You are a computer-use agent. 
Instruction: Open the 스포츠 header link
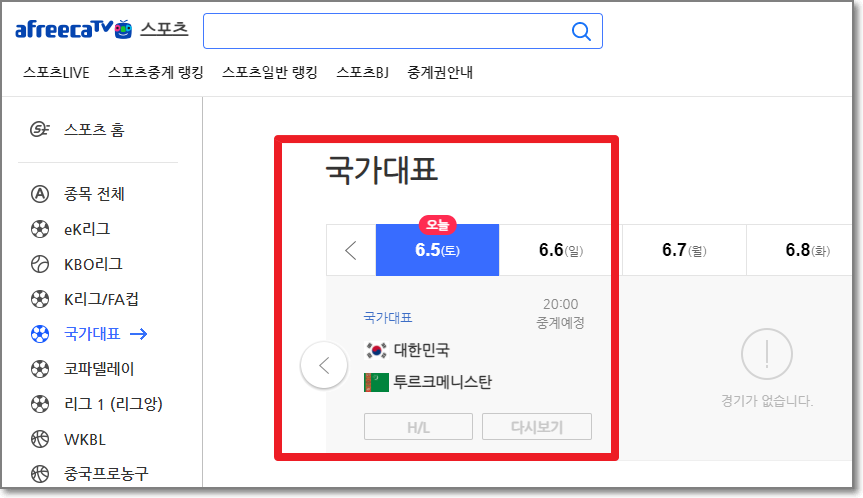(164, 29)
